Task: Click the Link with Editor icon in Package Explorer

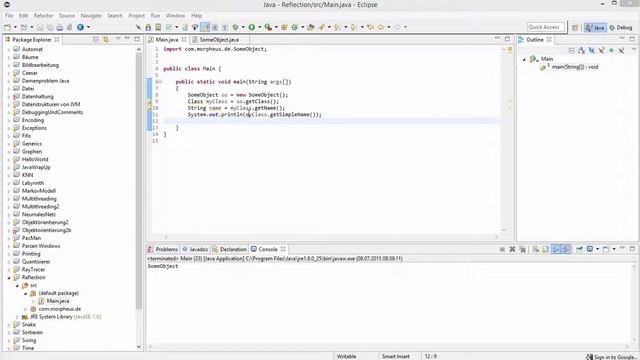Action: 106,40
